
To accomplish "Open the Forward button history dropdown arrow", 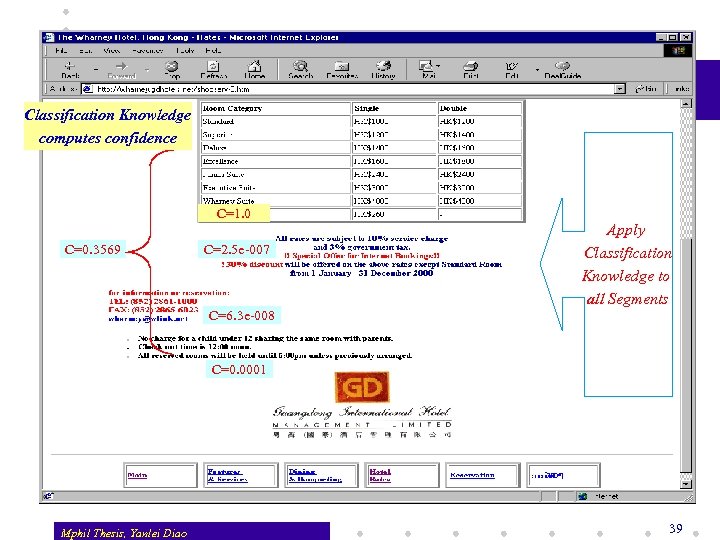I will [x=147, y=69].
